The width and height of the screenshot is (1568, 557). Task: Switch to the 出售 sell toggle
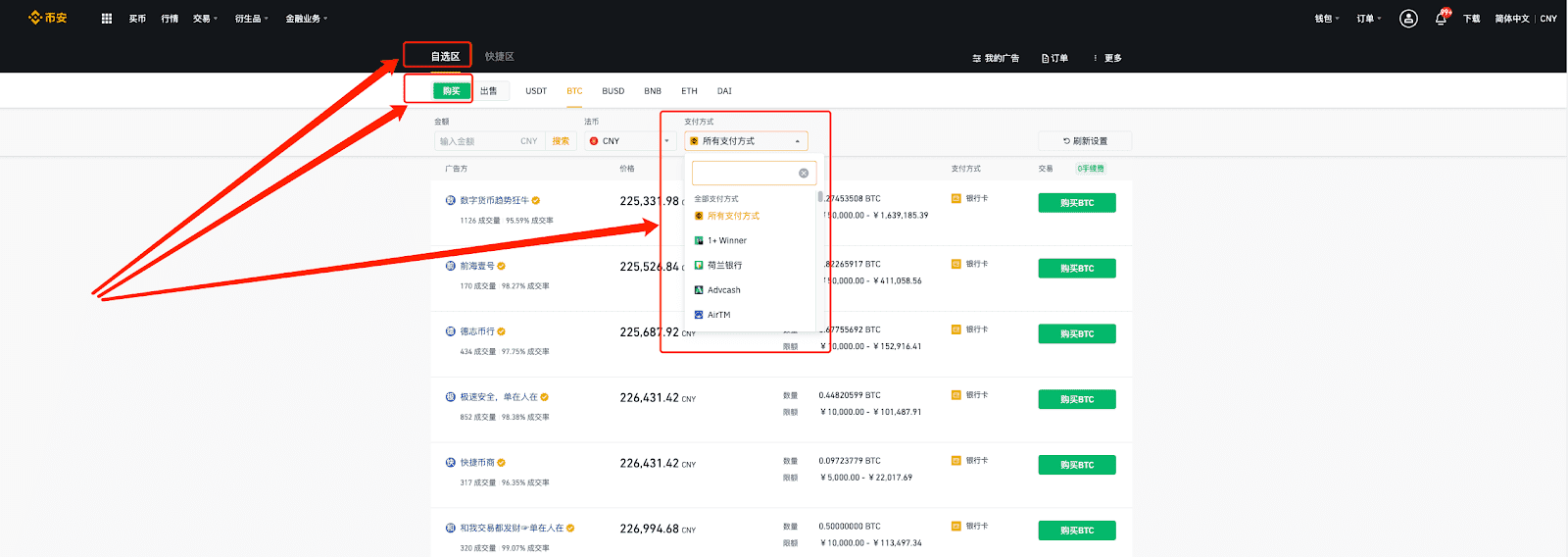(x=489, y=91)
